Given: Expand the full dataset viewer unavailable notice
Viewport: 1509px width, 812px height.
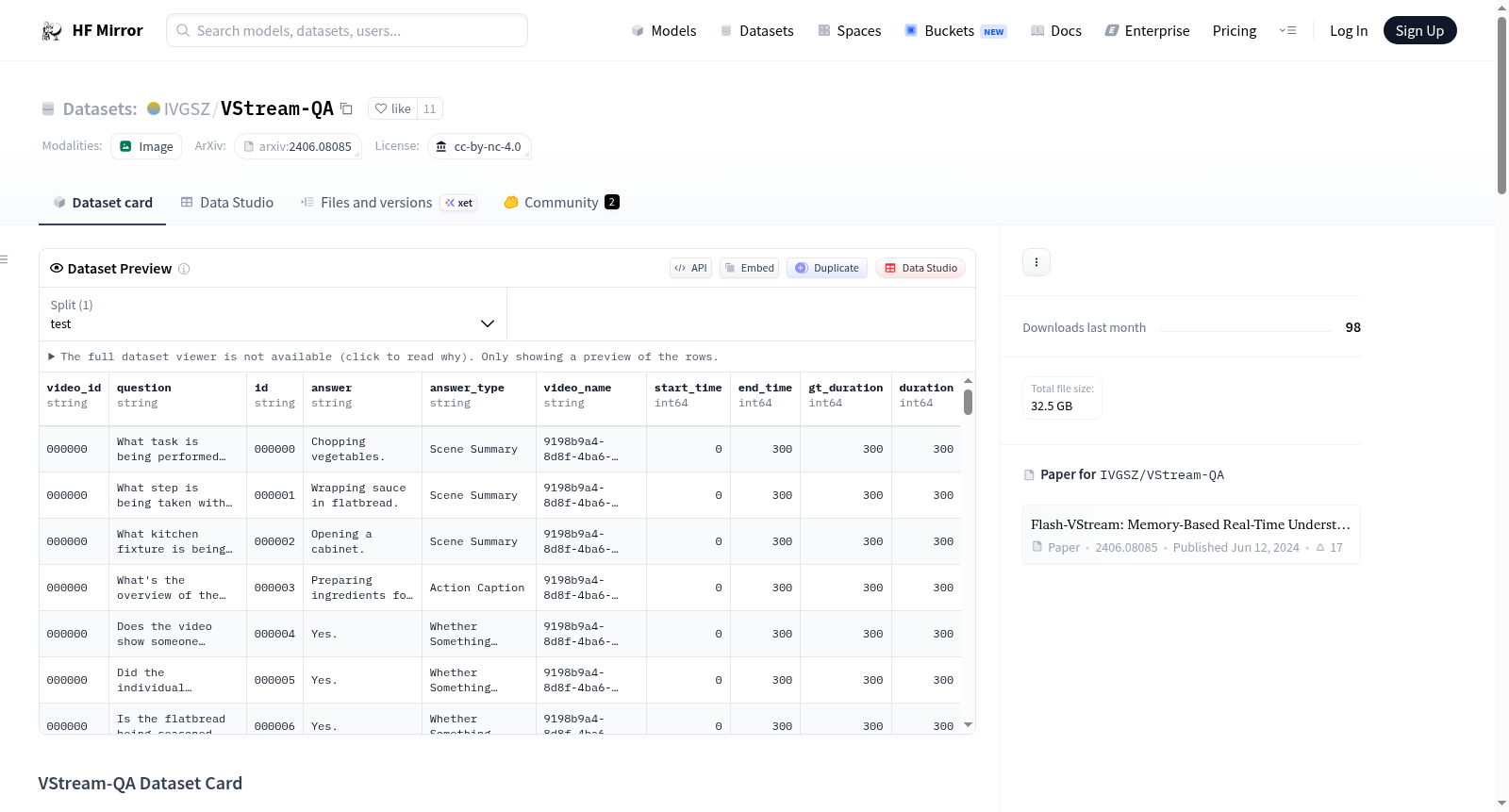Looking at the screenshot, I should point(383,356).
